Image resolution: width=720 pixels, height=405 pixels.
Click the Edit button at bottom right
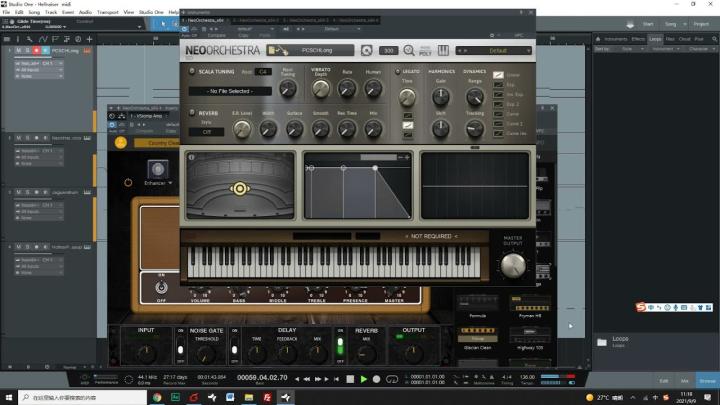pyautogui.click(x=664, y=381)
